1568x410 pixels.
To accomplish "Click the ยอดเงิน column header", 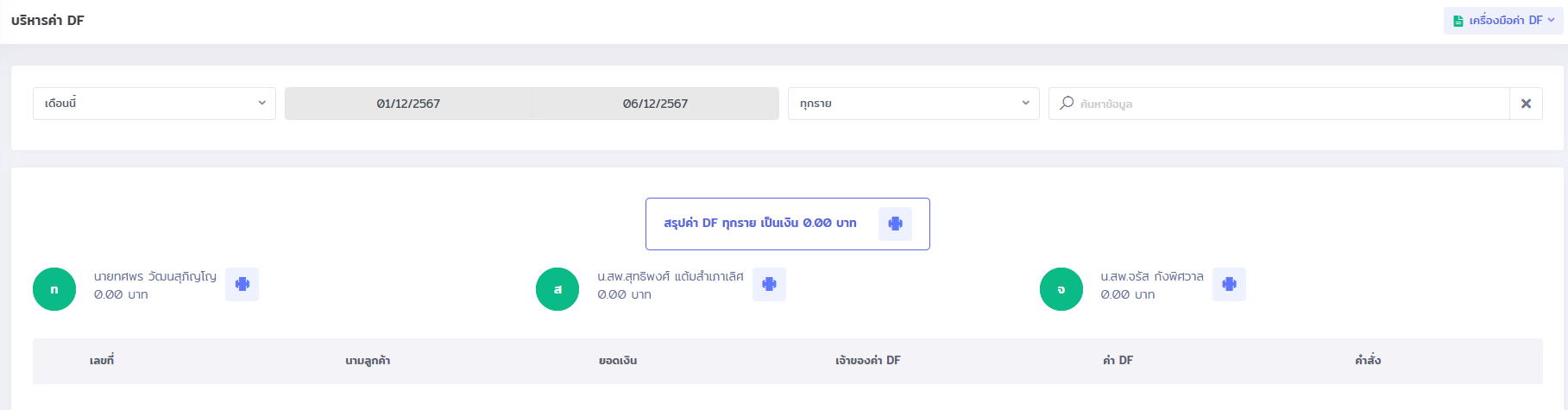I will pos(618,361).
